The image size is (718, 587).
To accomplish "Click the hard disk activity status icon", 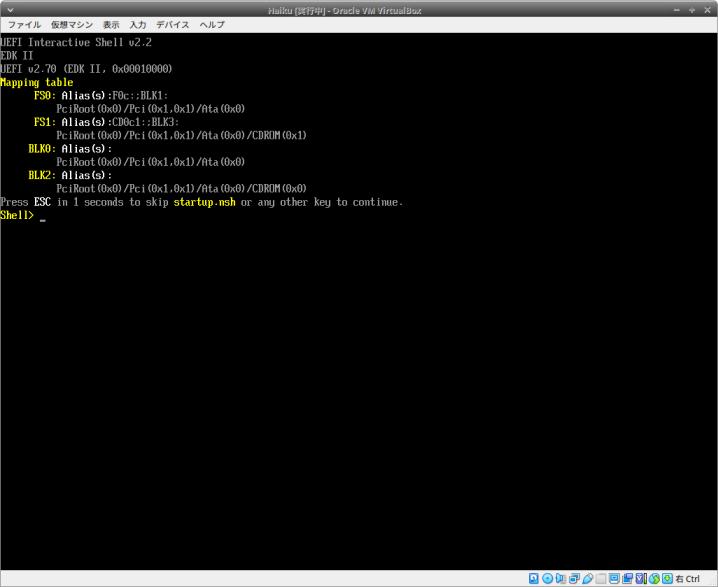I will tap(533, 579).
